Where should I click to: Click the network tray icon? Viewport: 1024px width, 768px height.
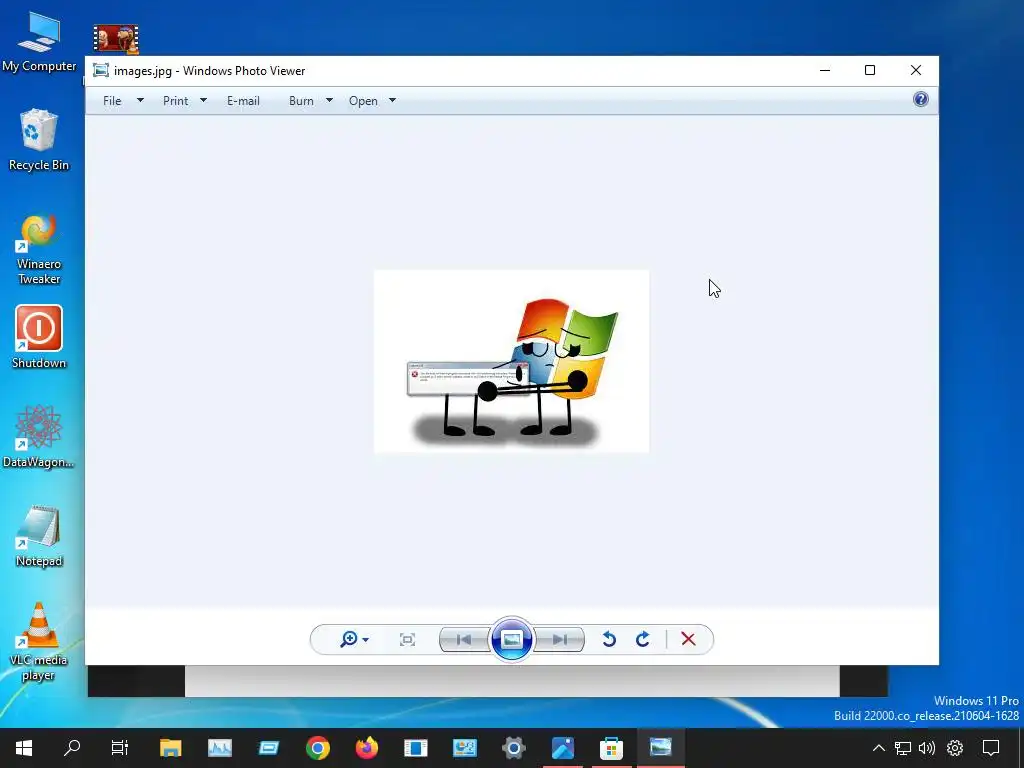[903, 748]
